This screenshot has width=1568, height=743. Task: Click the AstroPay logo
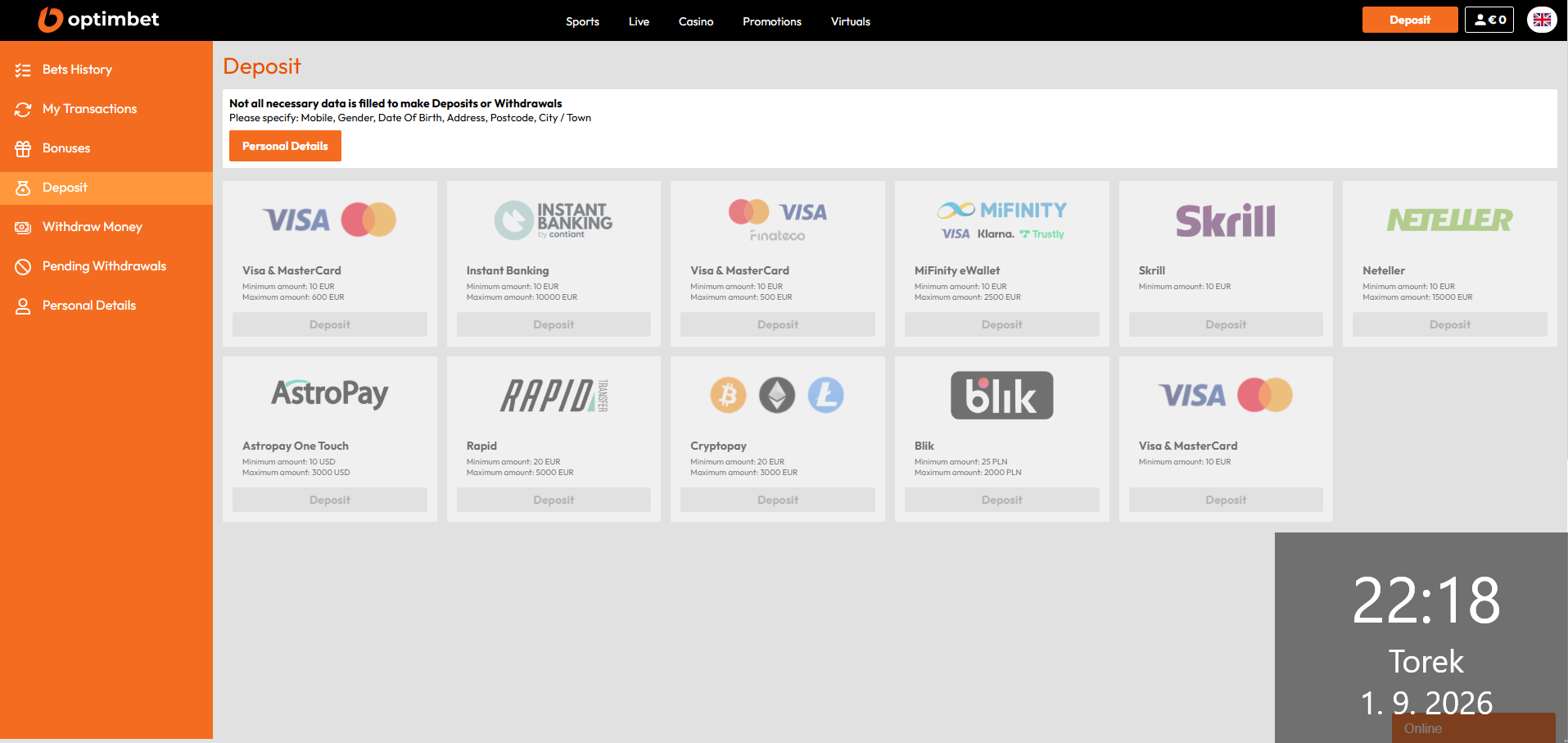(x=330, y=394)
